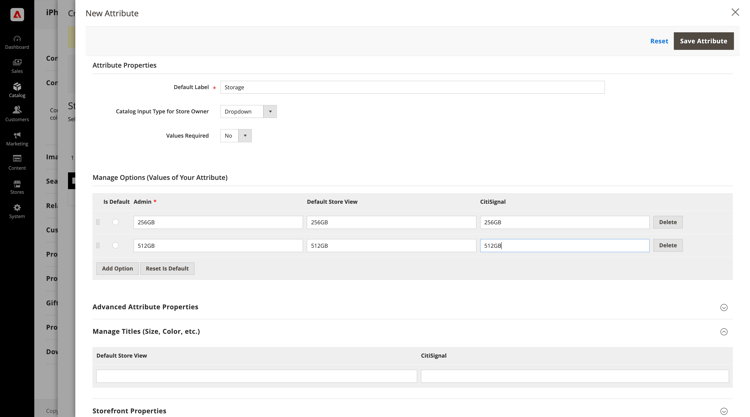Click Add Option button
This screenshot has width=750, height=417.
tap(117, 268)
